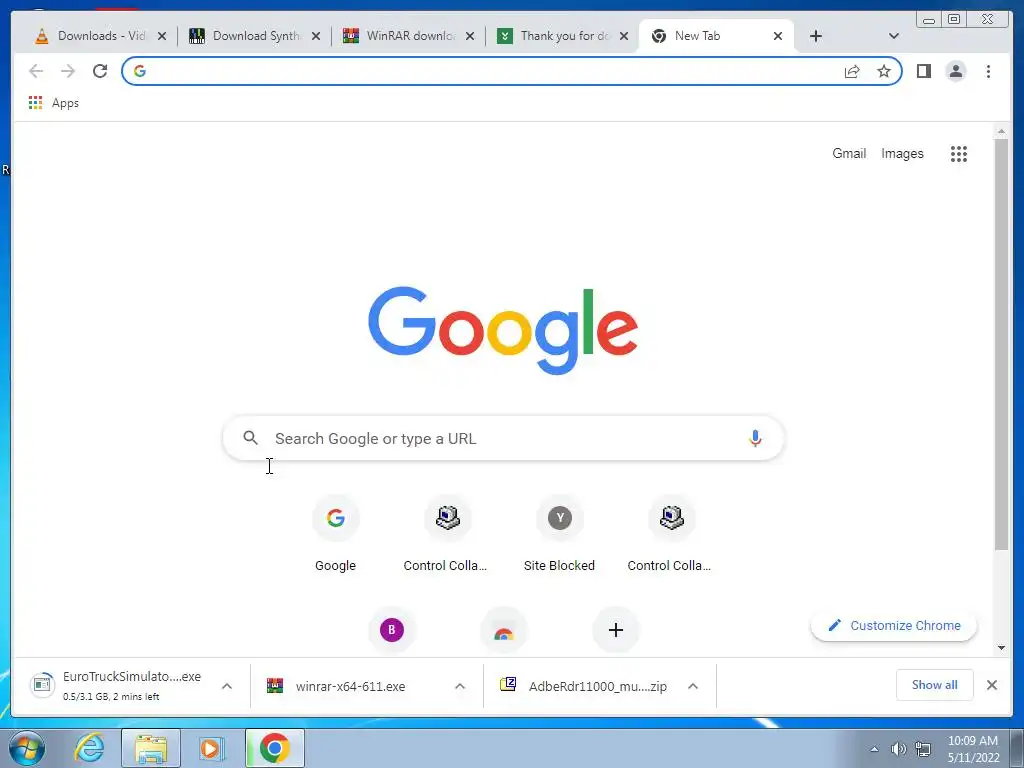Open the AdbeRdr11000_mu zip download

pos(598,686)
